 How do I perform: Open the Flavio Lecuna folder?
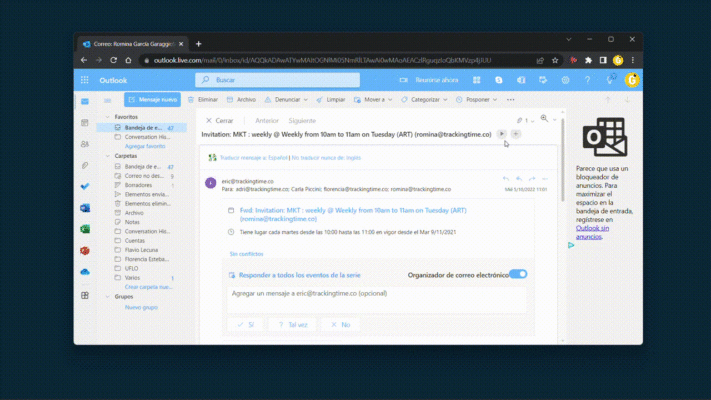click(x=141, y=250)
